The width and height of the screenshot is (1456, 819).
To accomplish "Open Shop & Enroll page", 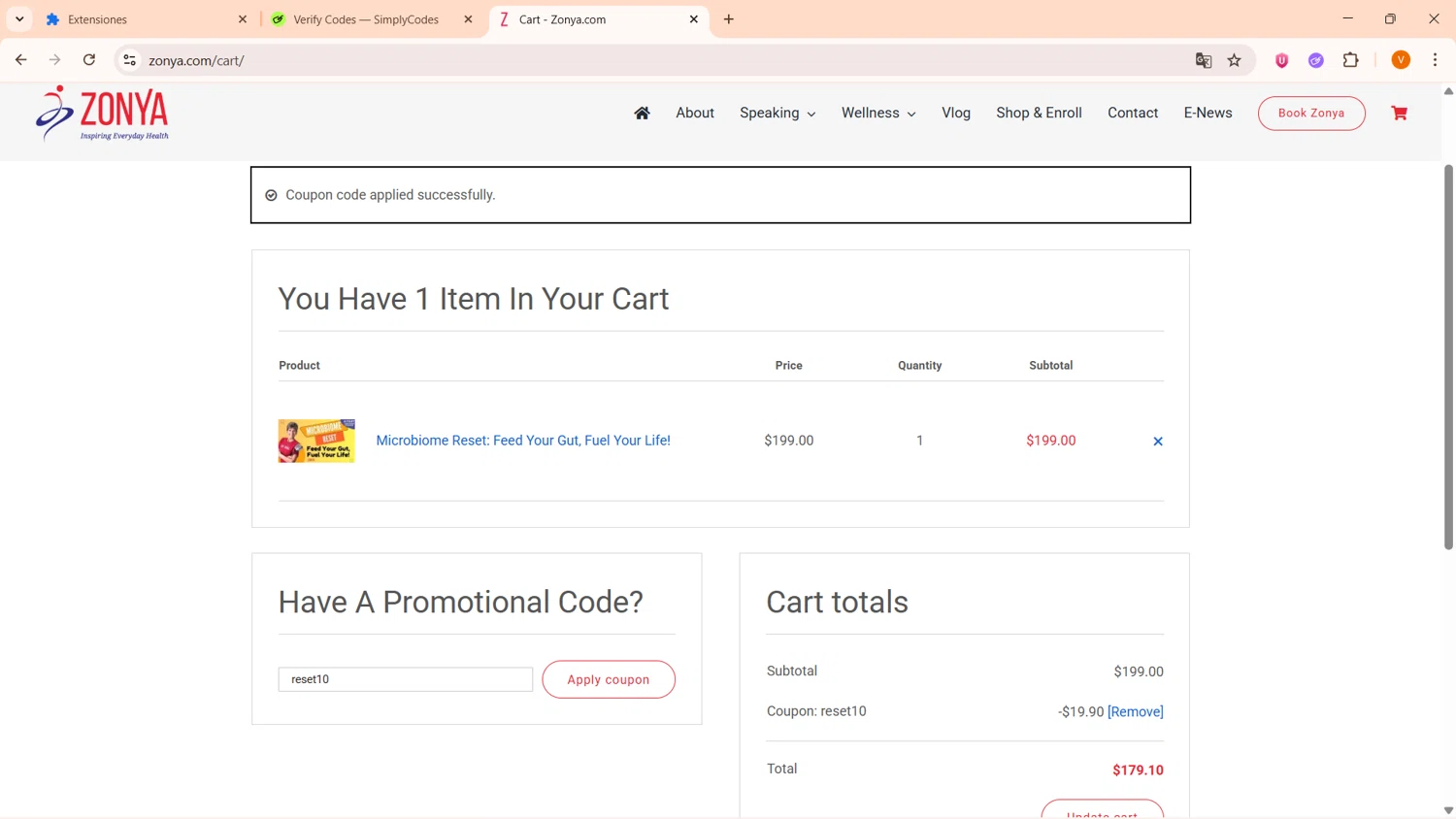I will click(1039, 114).
